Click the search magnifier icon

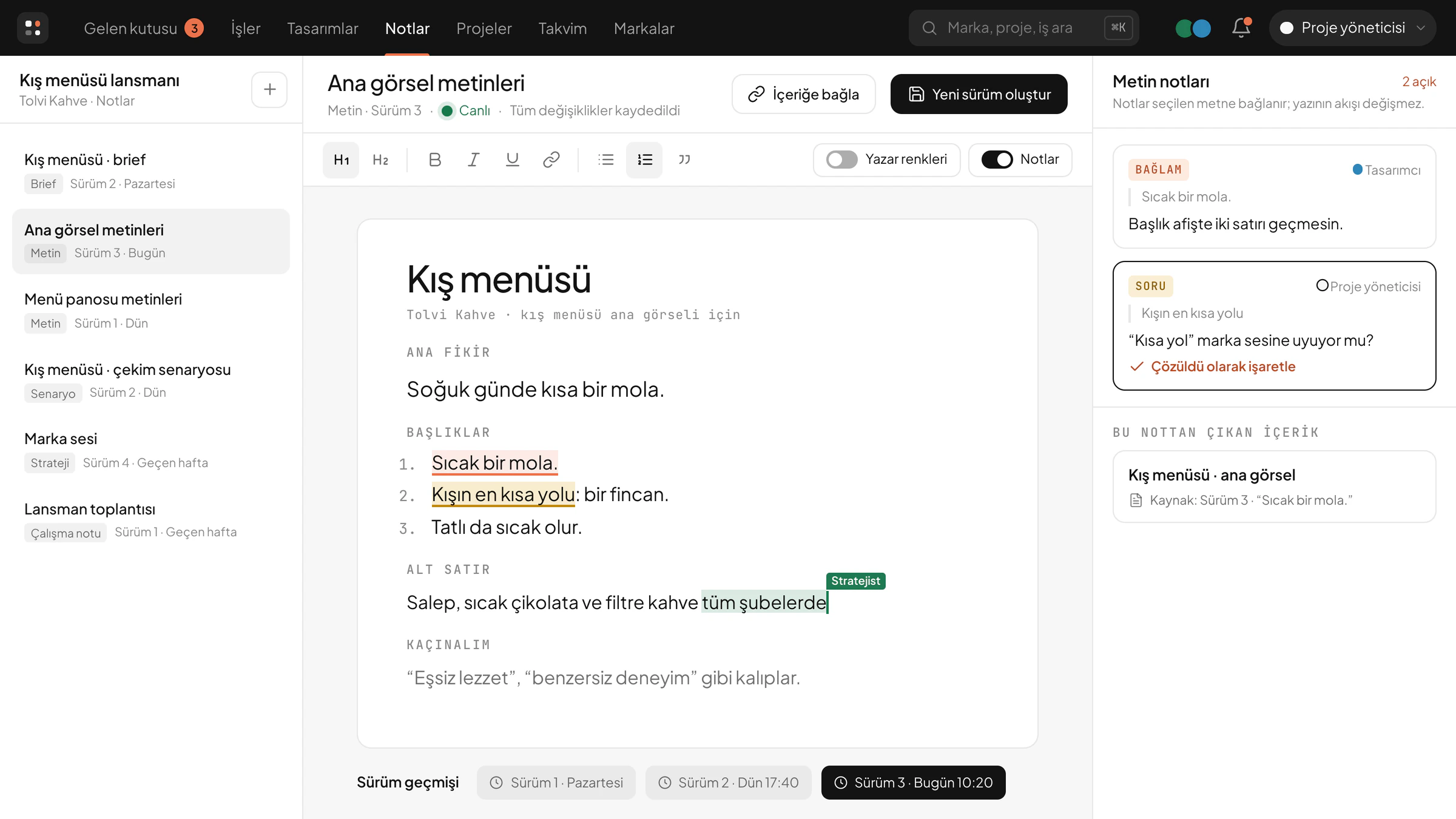coord(929,28)
